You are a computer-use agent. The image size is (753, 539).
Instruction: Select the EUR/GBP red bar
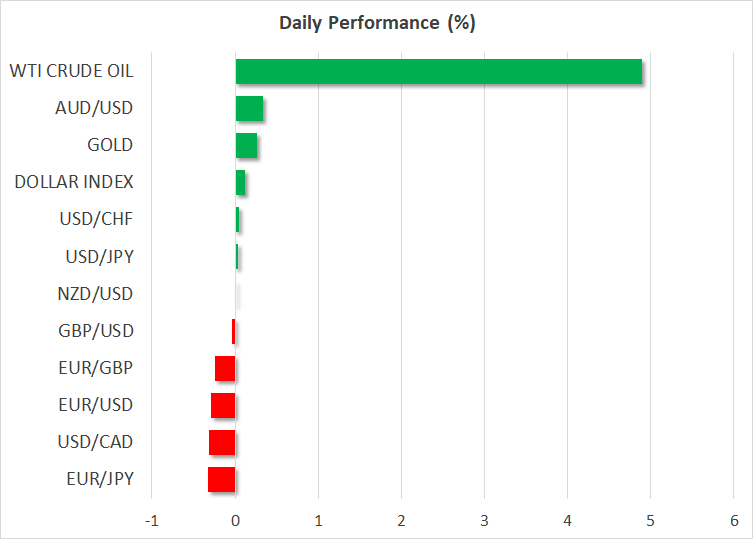pos(225,368)
